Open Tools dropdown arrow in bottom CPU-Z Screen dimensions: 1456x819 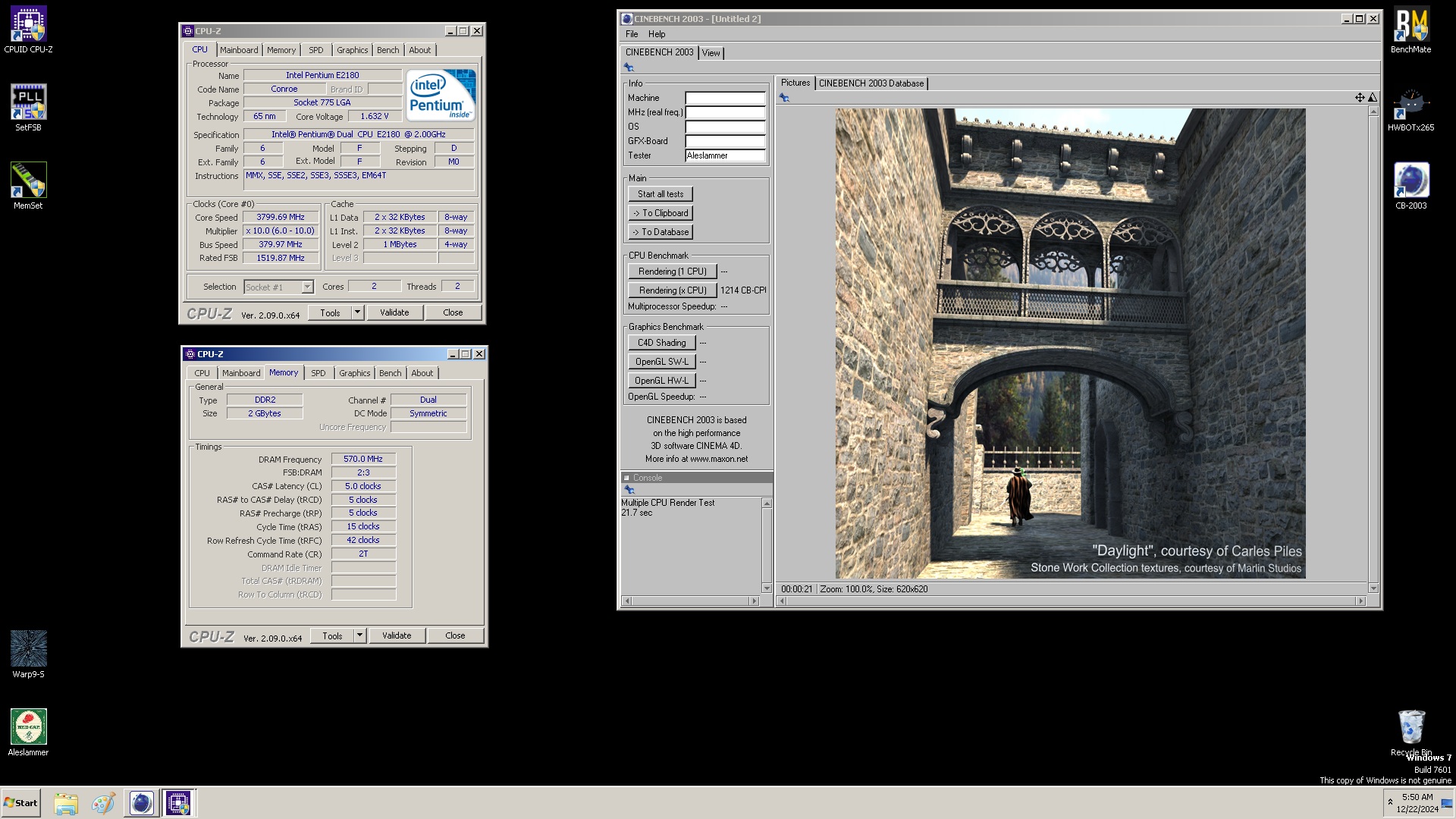click(359, 635)
